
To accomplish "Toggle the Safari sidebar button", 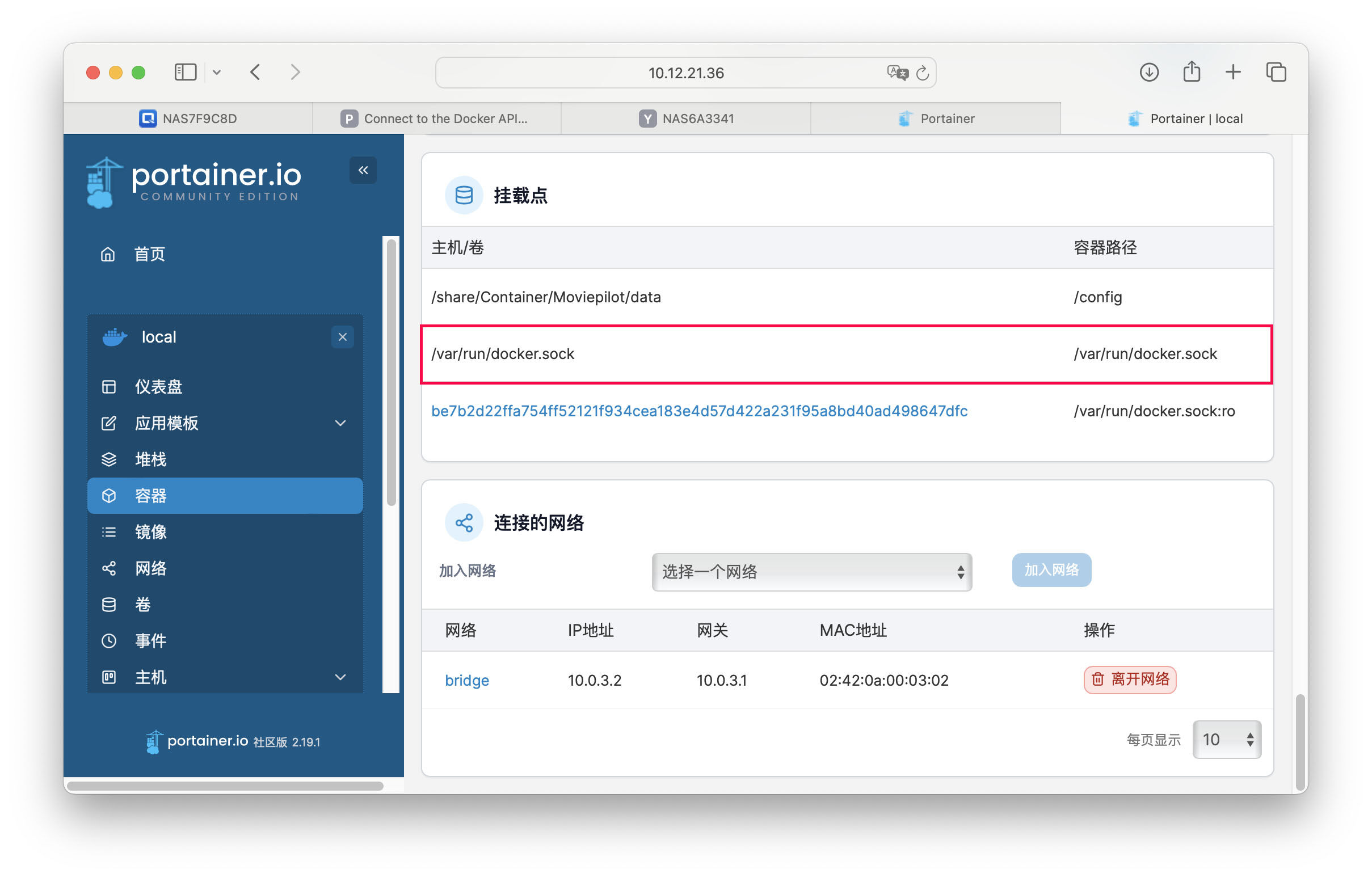I will pyautogui.click(x=186, y=72).
